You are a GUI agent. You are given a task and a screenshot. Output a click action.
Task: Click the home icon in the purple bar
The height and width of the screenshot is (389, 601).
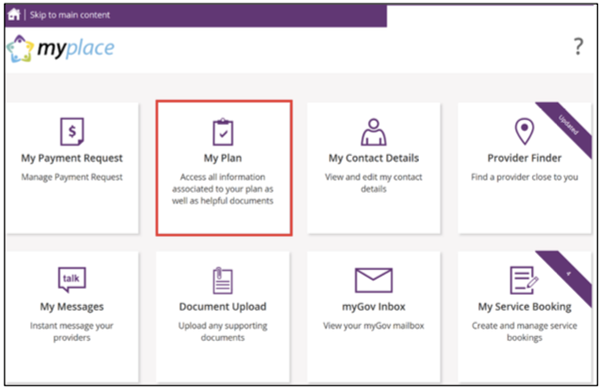(14, 15)
